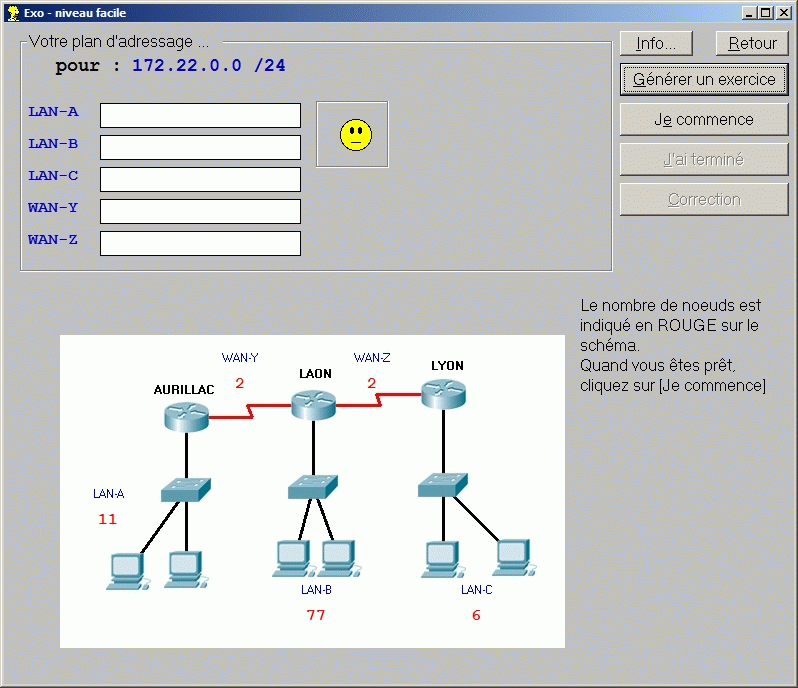Screen dimensions: 798x688
Task: Click the LAN-A label in the diagram
Action: [x=108, y=494]
